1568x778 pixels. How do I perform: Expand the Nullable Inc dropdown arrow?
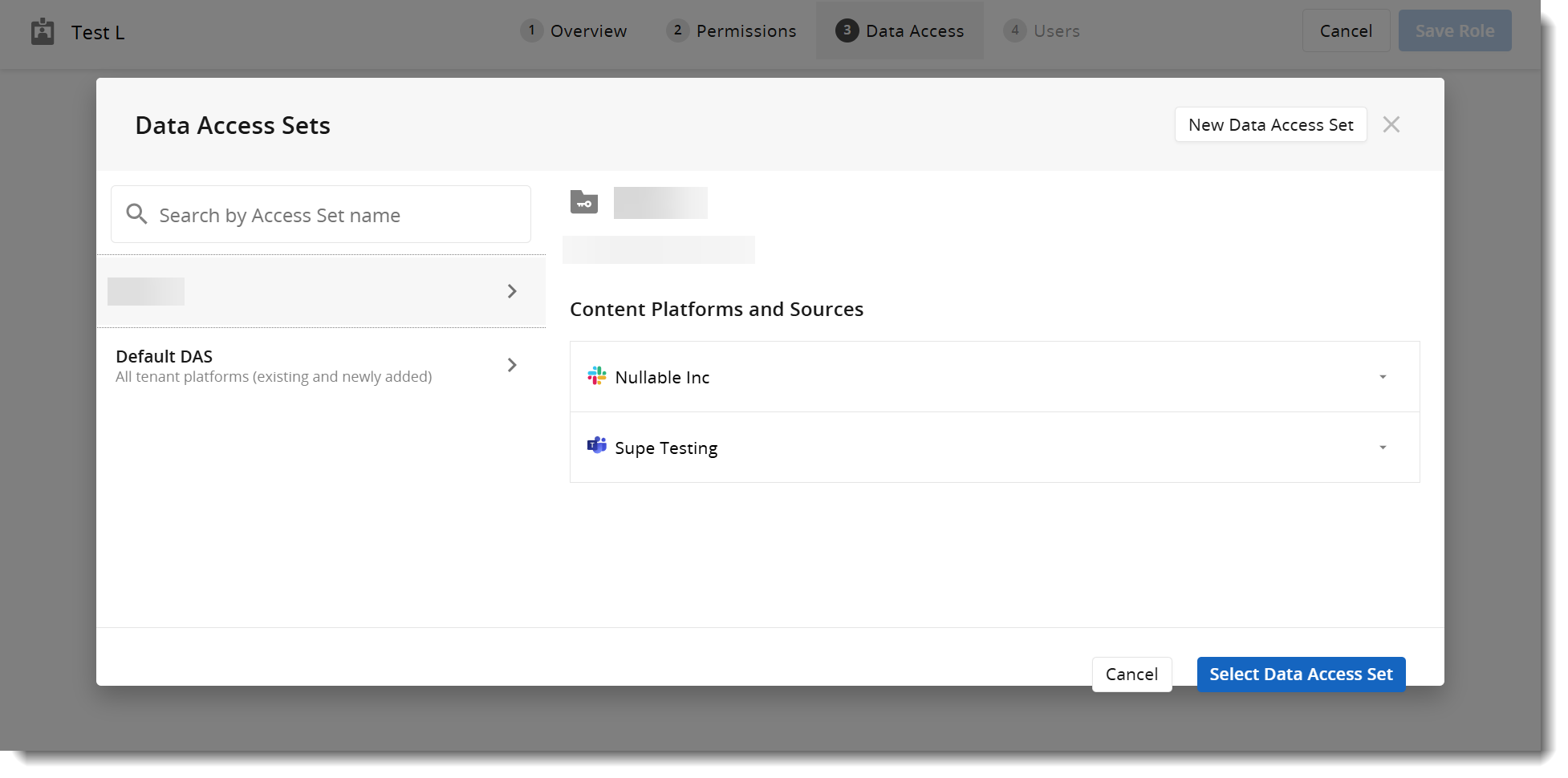[x=1382, y=377]
